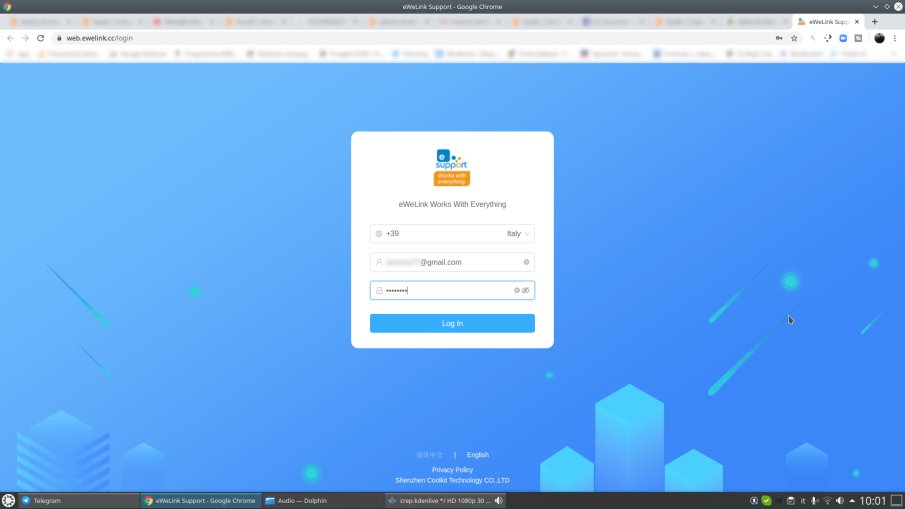This screenshot has width=905, height=509.
Task: Focus the gmail.com email input field
Action: tap(452, 262)
